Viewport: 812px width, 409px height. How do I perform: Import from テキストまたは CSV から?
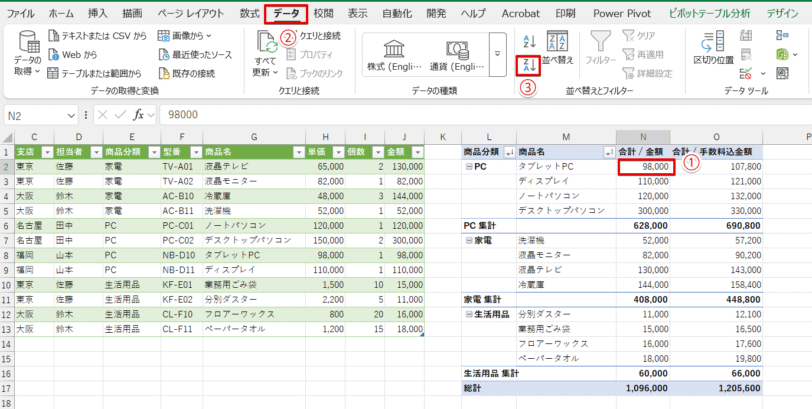[97, 36]
